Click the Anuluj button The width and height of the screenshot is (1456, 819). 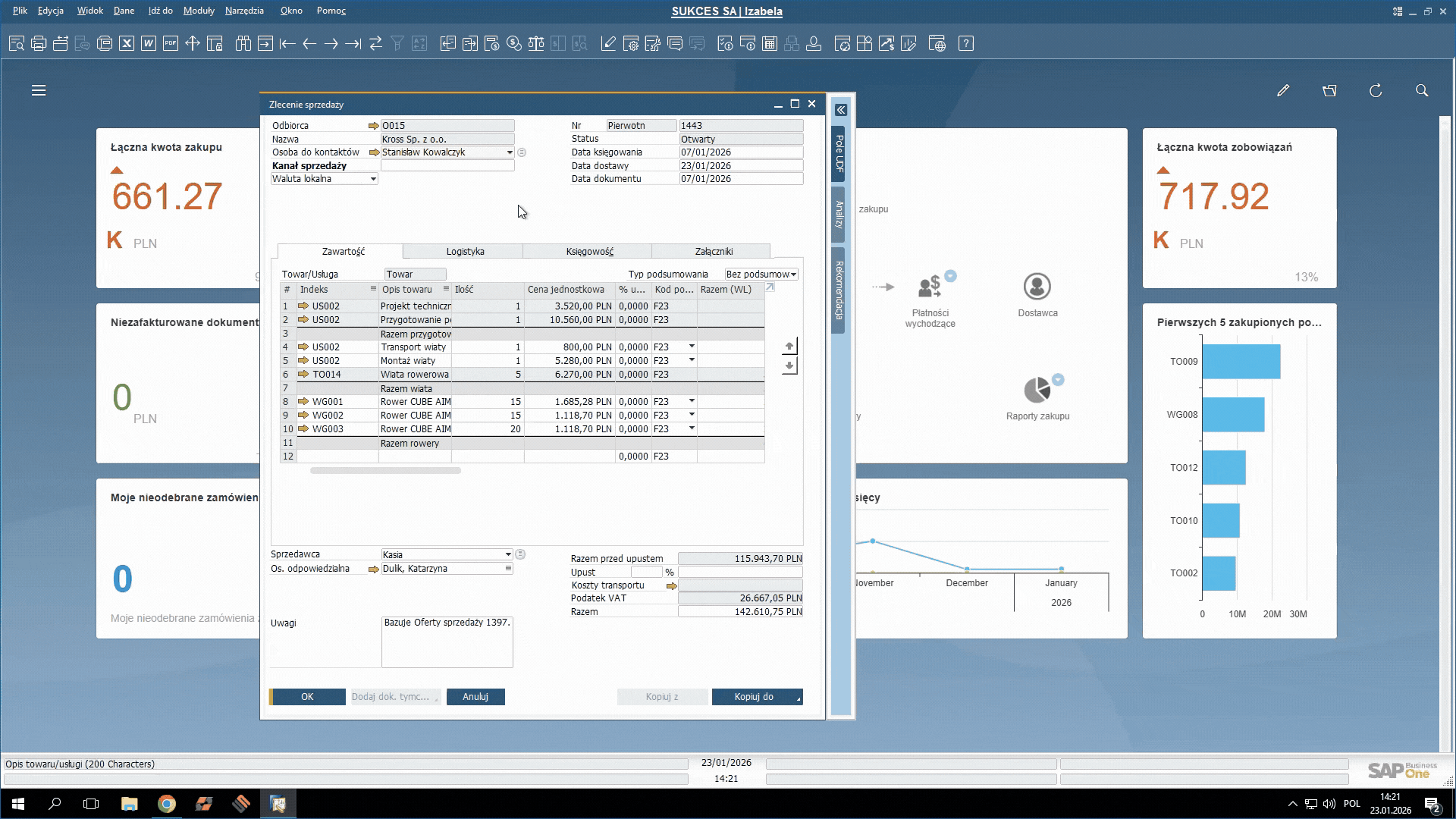point(475,697)
